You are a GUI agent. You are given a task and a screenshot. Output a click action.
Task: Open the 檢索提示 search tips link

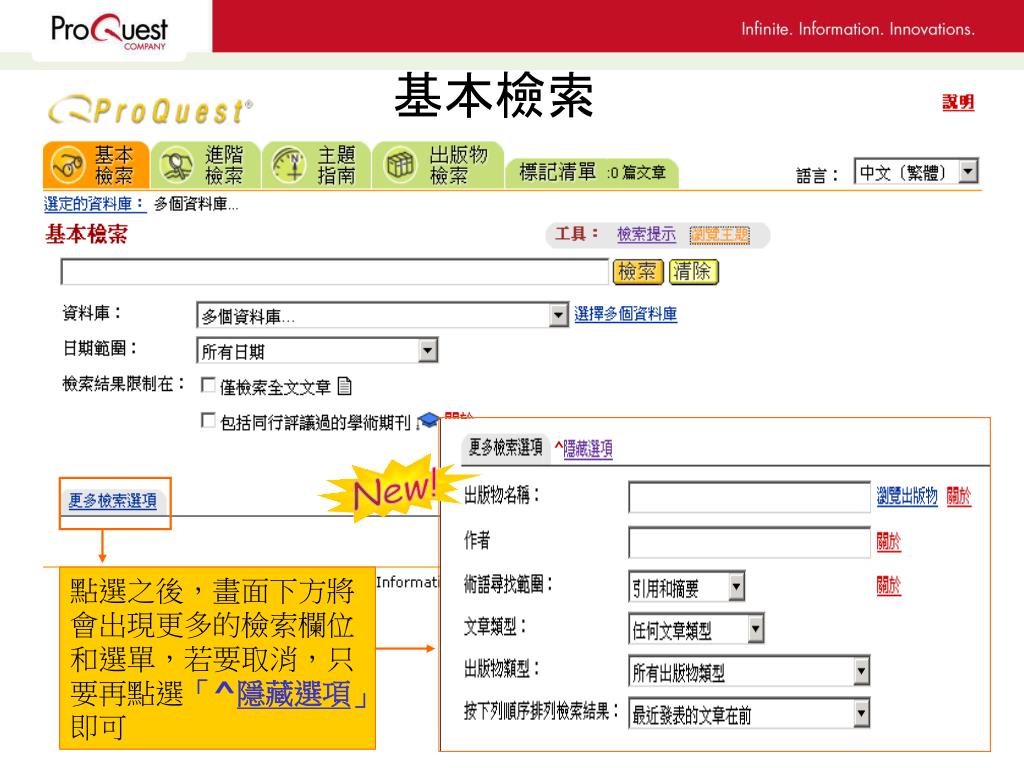pyautogui.click(x=646, y=234)
